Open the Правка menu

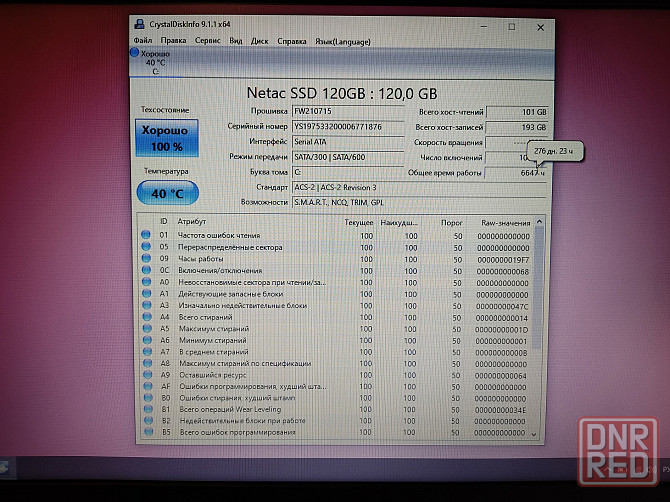pyautogui.click(x=173, y=41)
